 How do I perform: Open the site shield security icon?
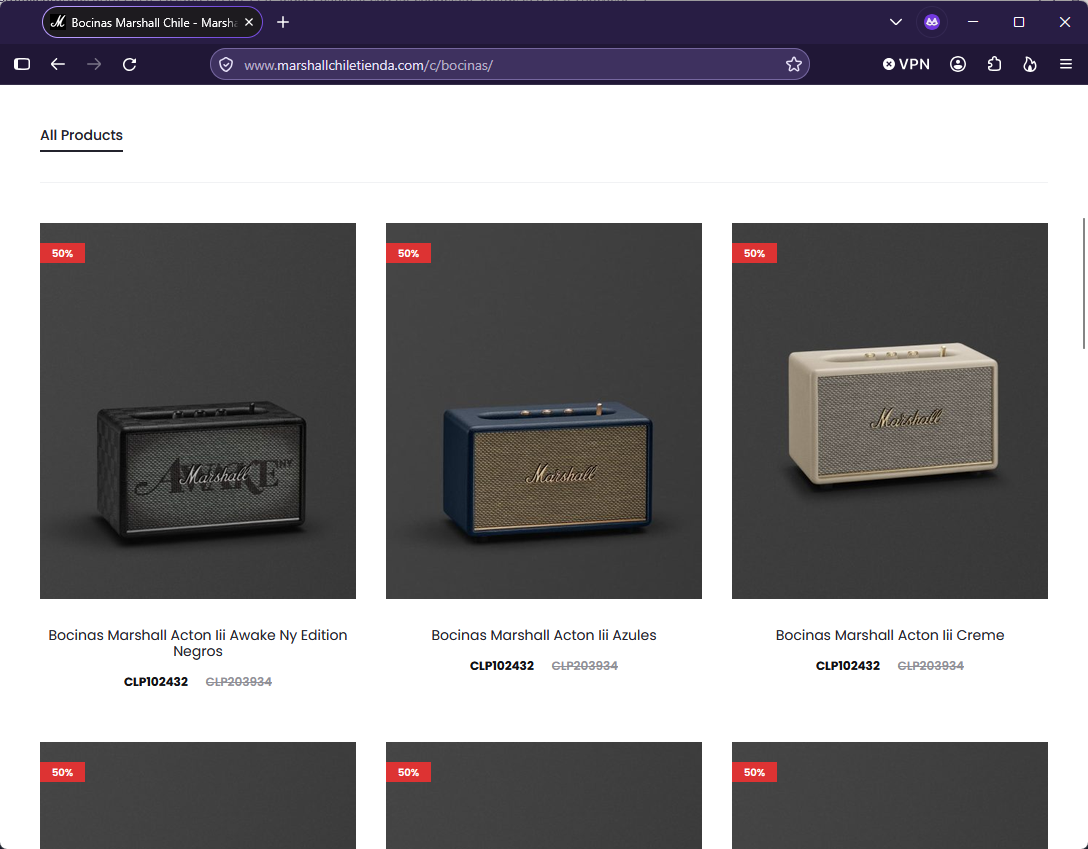226,65
